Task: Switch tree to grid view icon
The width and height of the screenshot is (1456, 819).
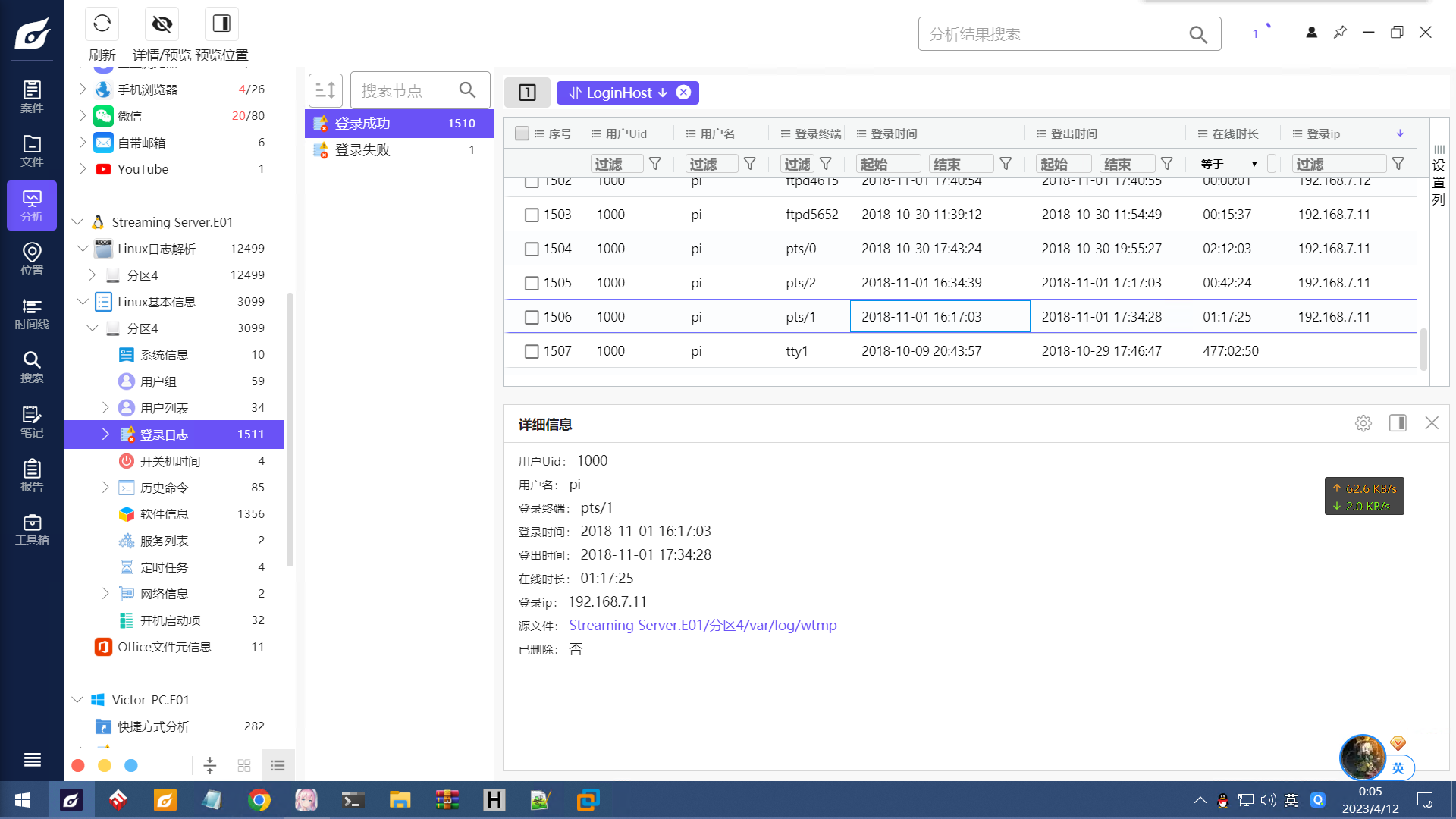Action: [x=244, y=765]
